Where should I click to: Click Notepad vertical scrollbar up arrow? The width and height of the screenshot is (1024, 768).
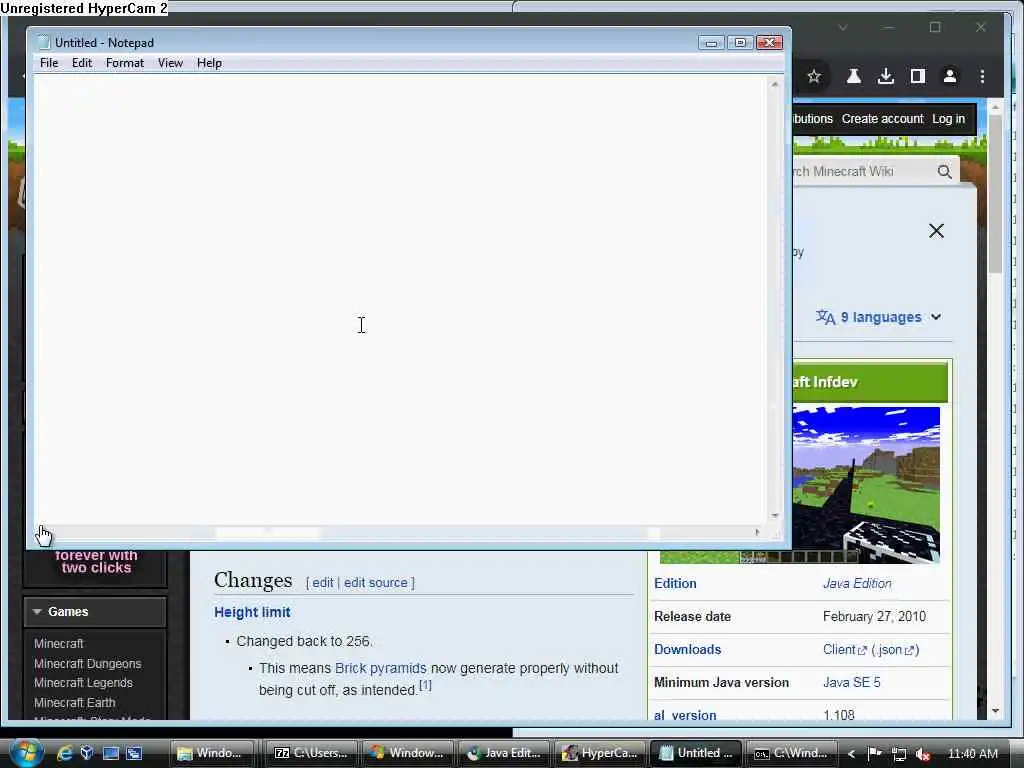pyautogui.click(x=775, y=84)
